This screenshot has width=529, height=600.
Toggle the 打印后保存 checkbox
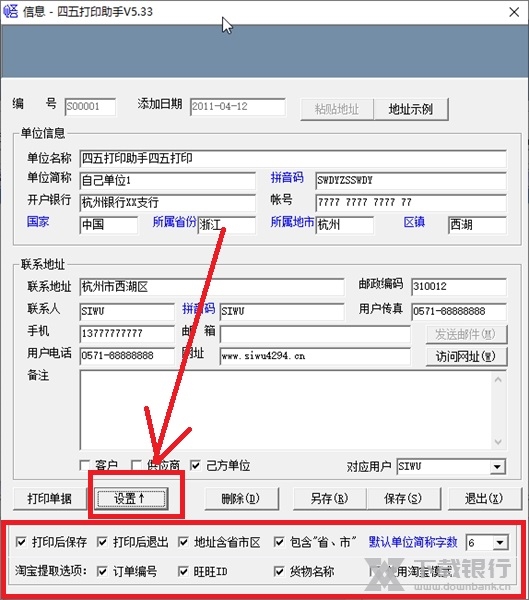point(21,542)
